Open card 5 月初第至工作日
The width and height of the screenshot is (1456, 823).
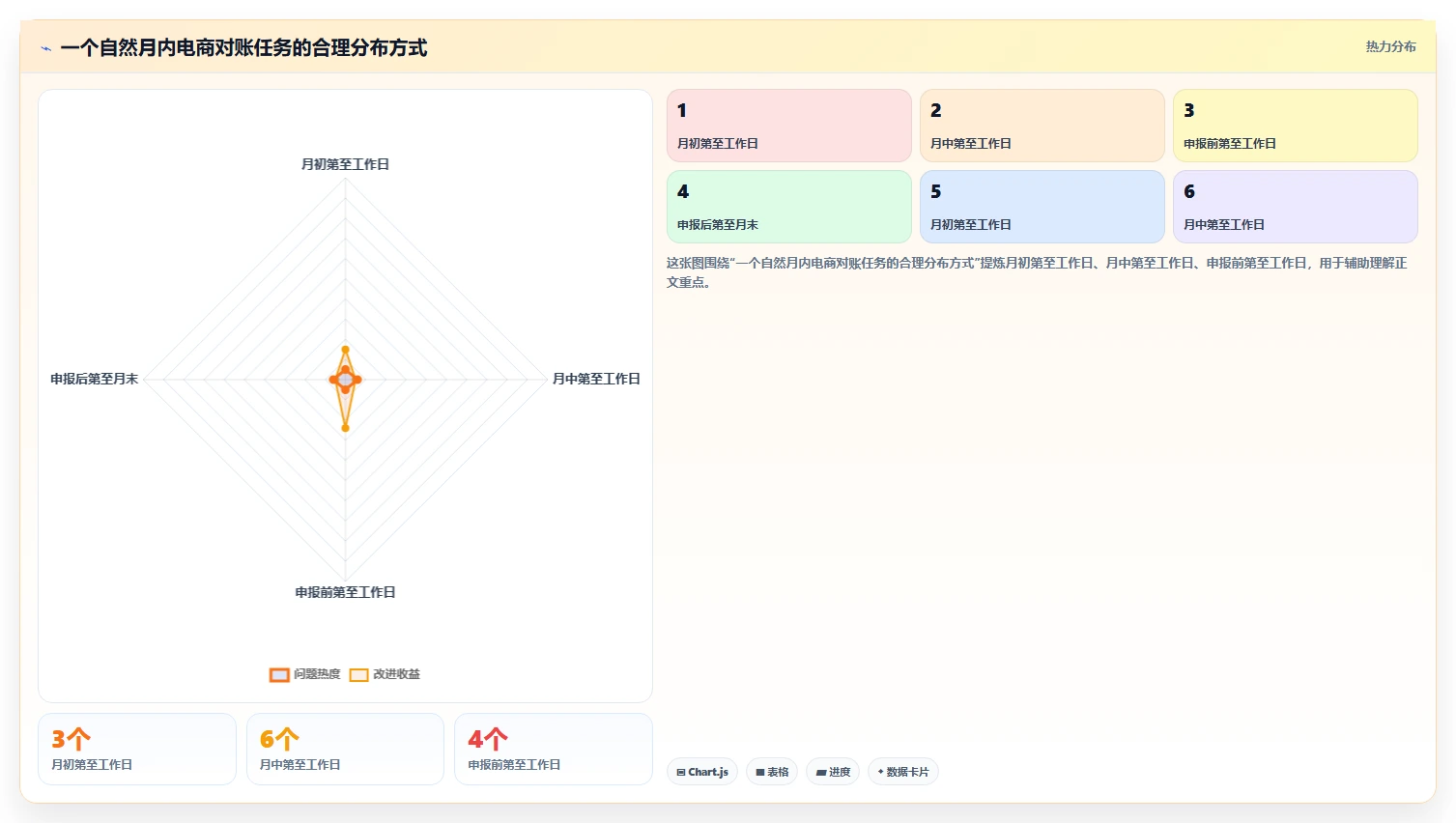coord(1042,207)
